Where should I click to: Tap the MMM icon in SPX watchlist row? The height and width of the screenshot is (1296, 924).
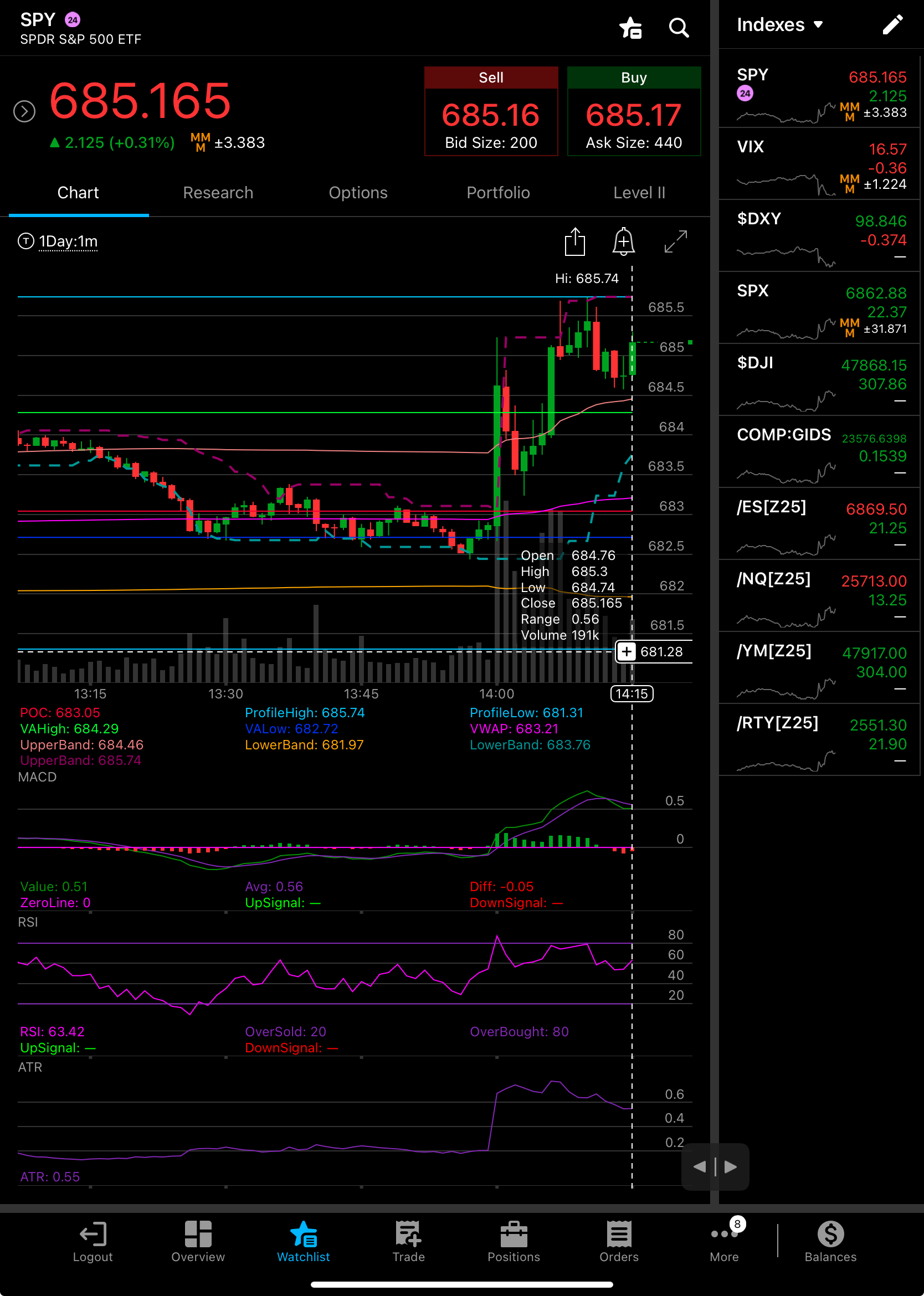pyautogui.click(x=849, y=328)
